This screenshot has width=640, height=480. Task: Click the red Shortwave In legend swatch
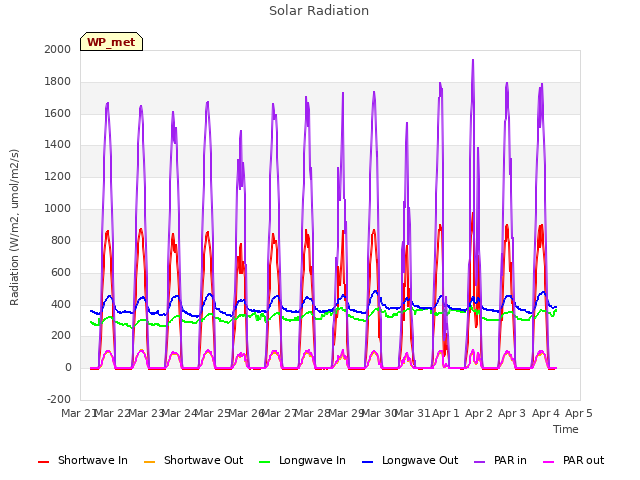pyautogui.click(x=43, y=462)
